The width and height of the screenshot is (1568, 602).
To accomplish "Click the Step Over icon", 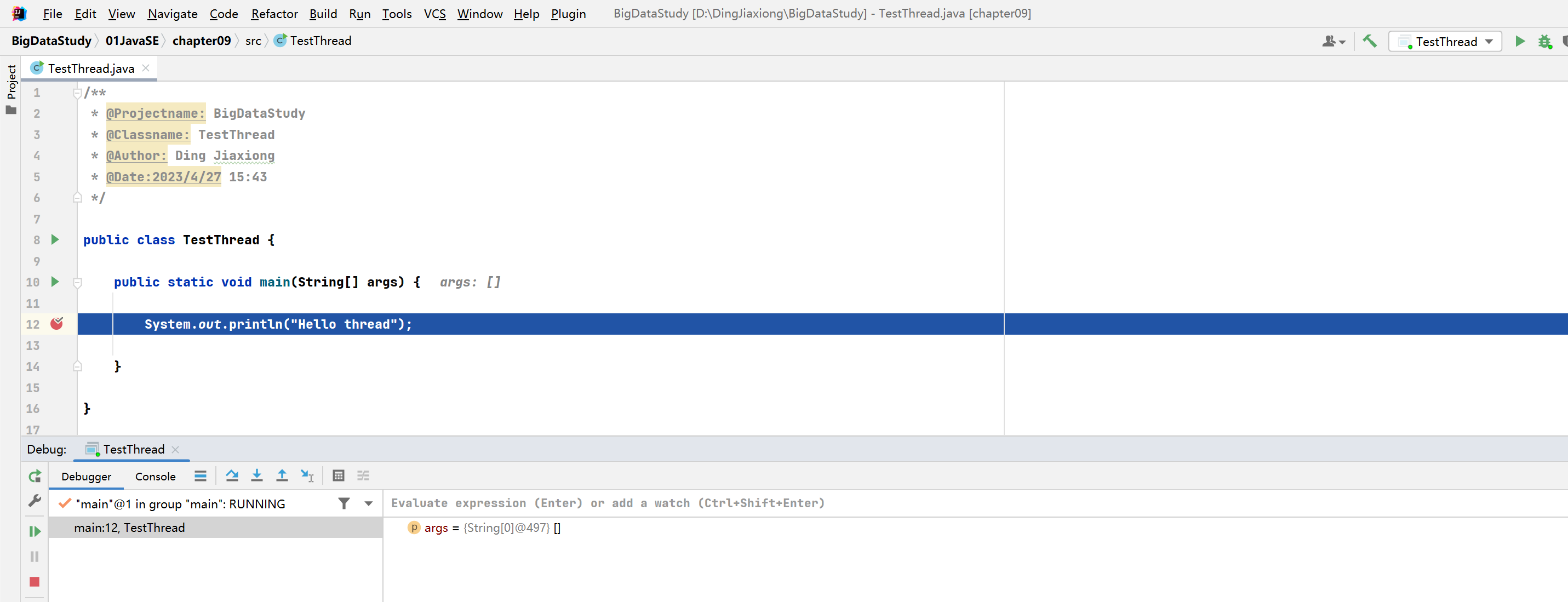I will click(x=232, y=476).
